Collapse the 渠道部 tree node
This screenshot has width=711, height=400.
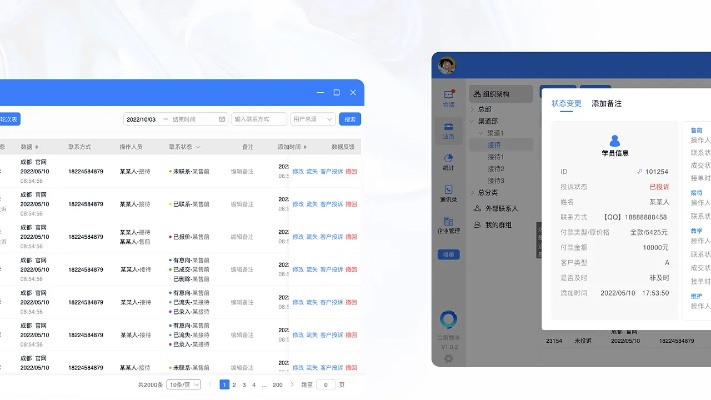coord(472,121)
